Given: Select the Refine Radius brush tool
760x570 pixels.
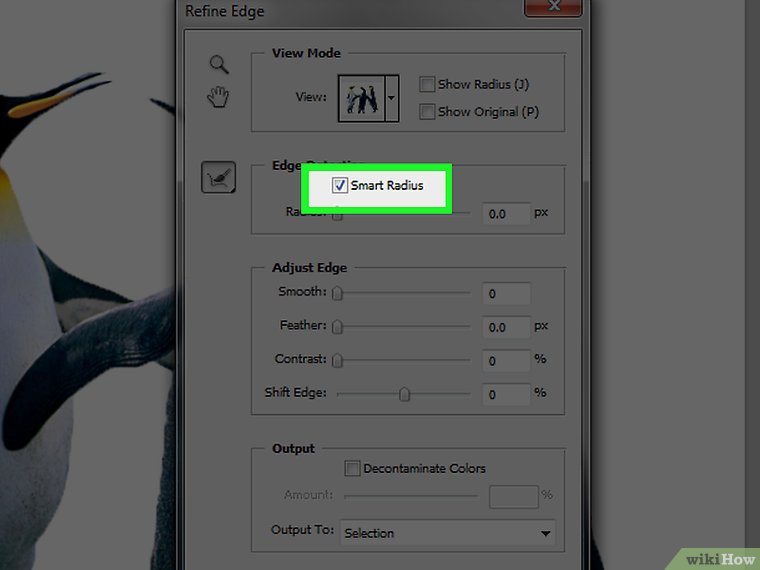Looking at the screenshot, I should 218,178.
